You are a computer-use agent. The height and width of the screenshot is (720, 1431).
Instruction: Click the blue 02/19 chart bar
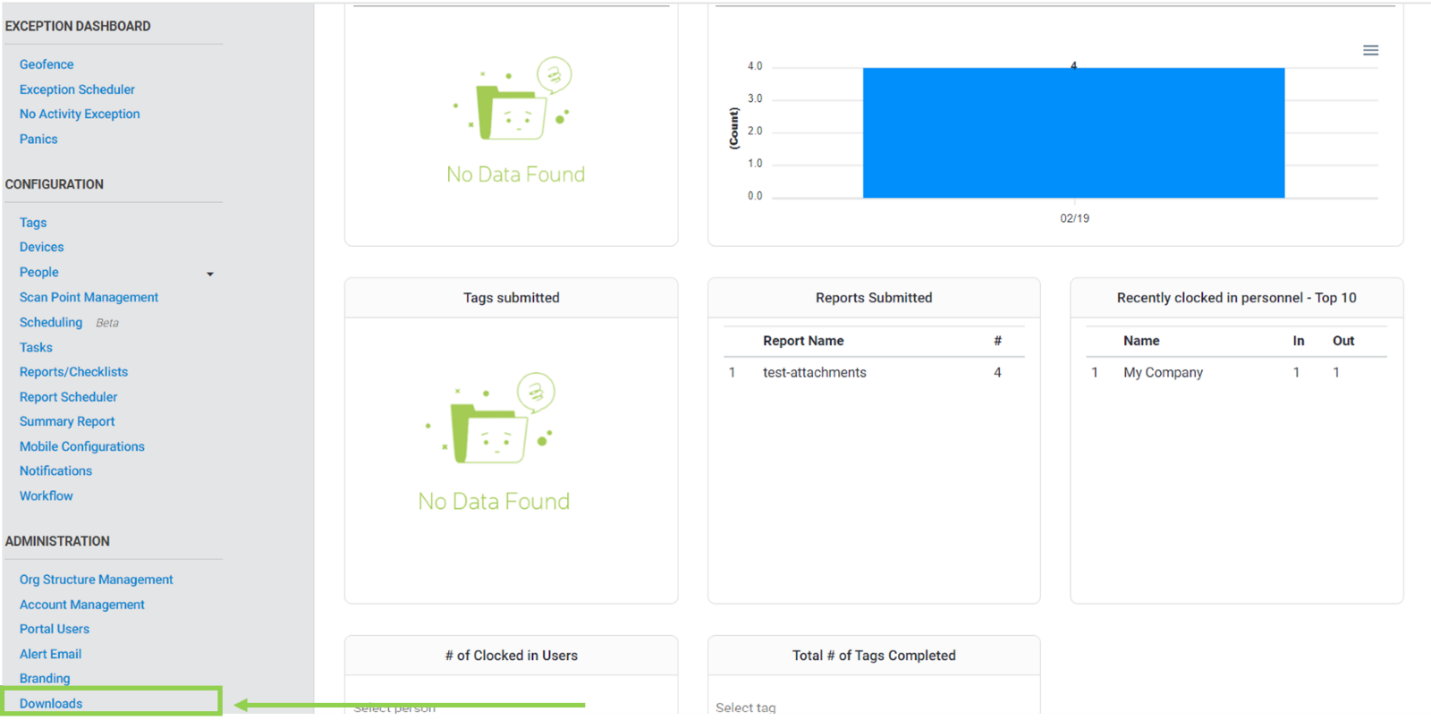(x=1073, y=130)
